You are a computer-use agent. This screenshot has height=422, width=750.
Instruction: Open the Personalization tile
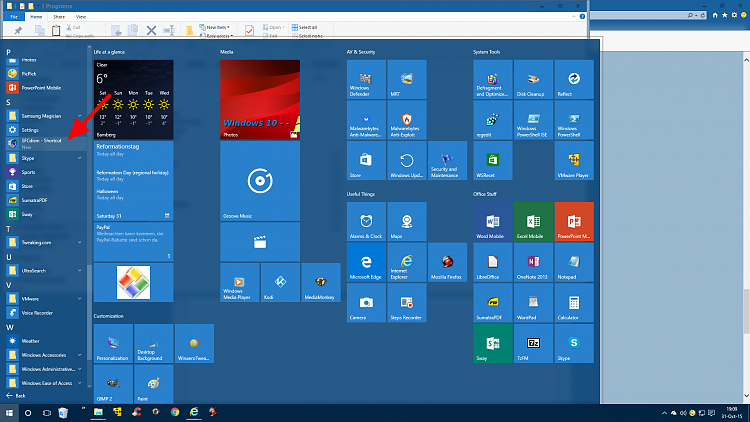coord(113,344)
